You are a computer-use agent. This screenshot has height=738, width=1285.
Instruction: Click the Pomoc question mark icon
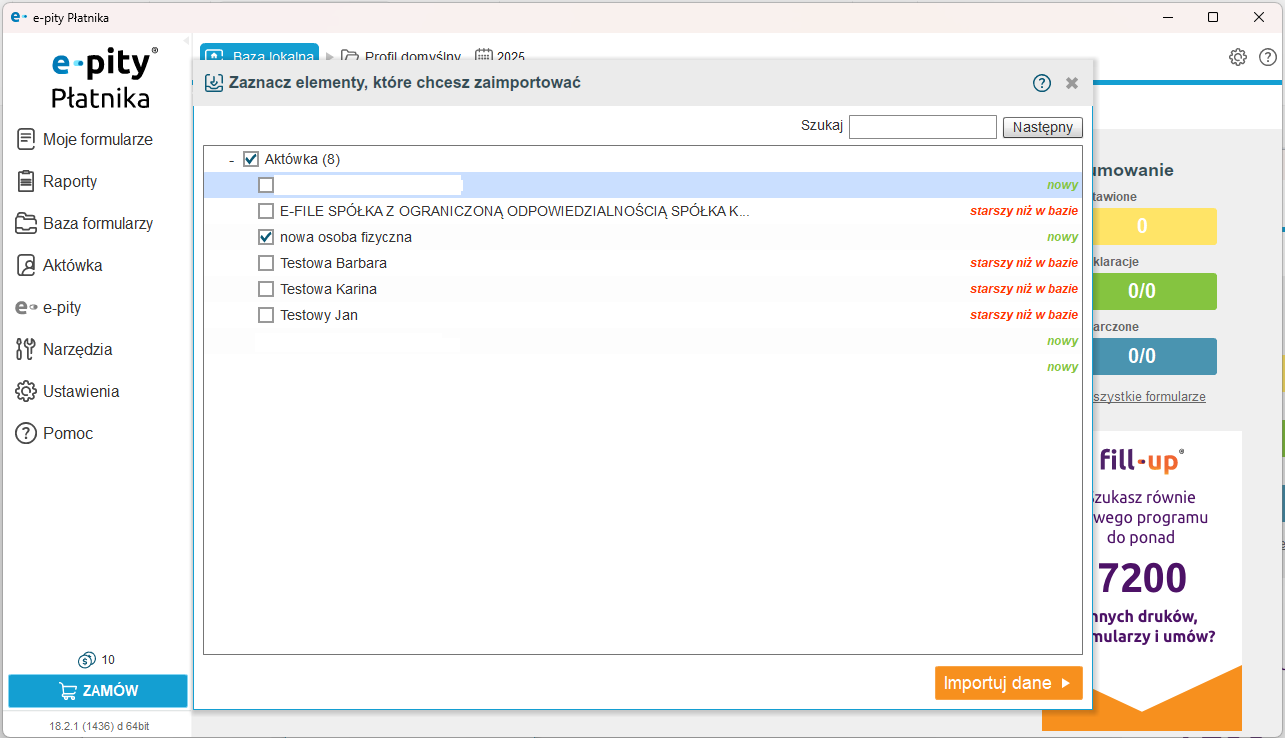pyautogui.click(x=26, y=433)
